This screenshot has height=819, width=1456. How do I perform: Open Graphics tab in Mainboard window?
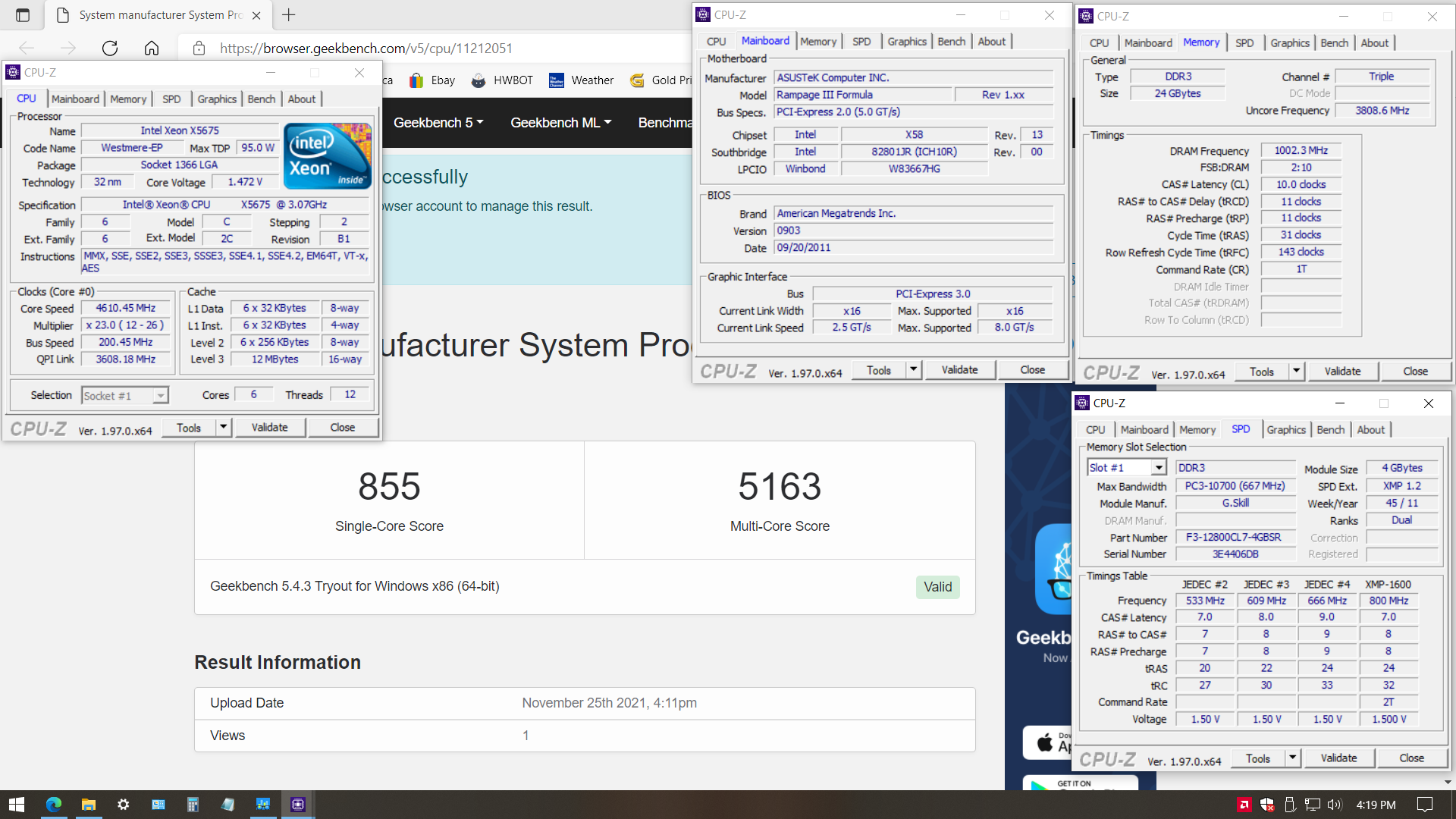[907, 42]
